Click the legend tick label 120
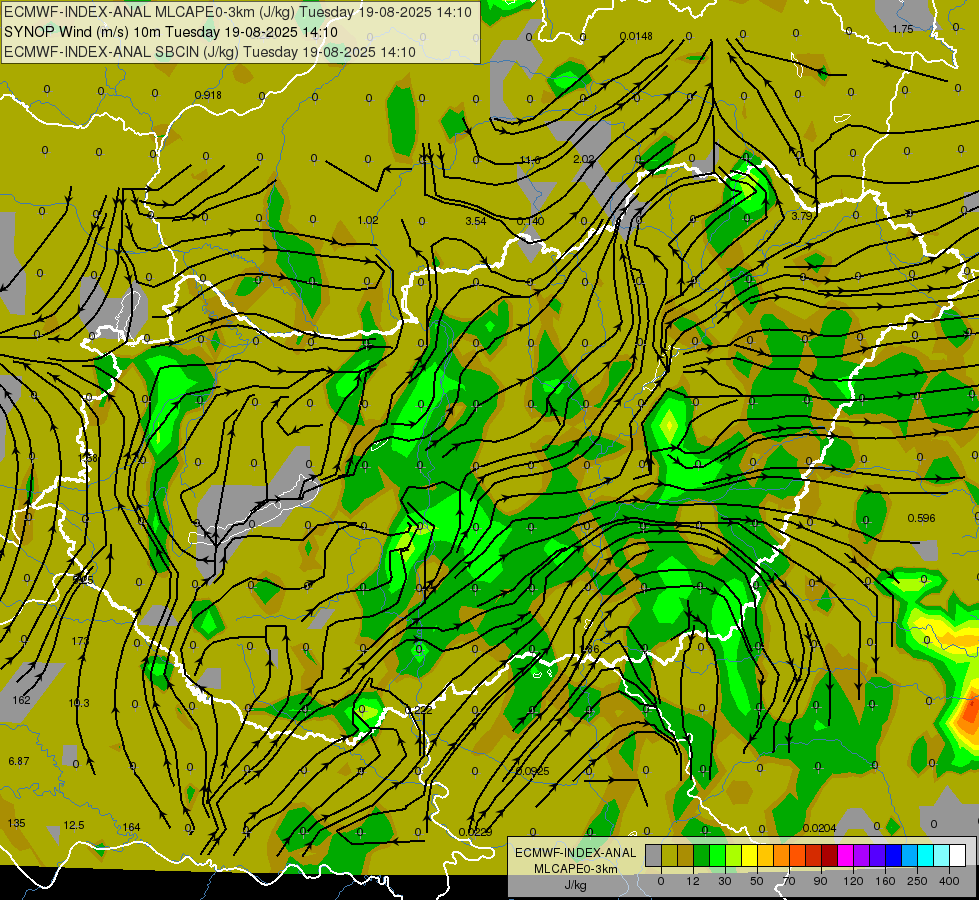 (853, 881)
